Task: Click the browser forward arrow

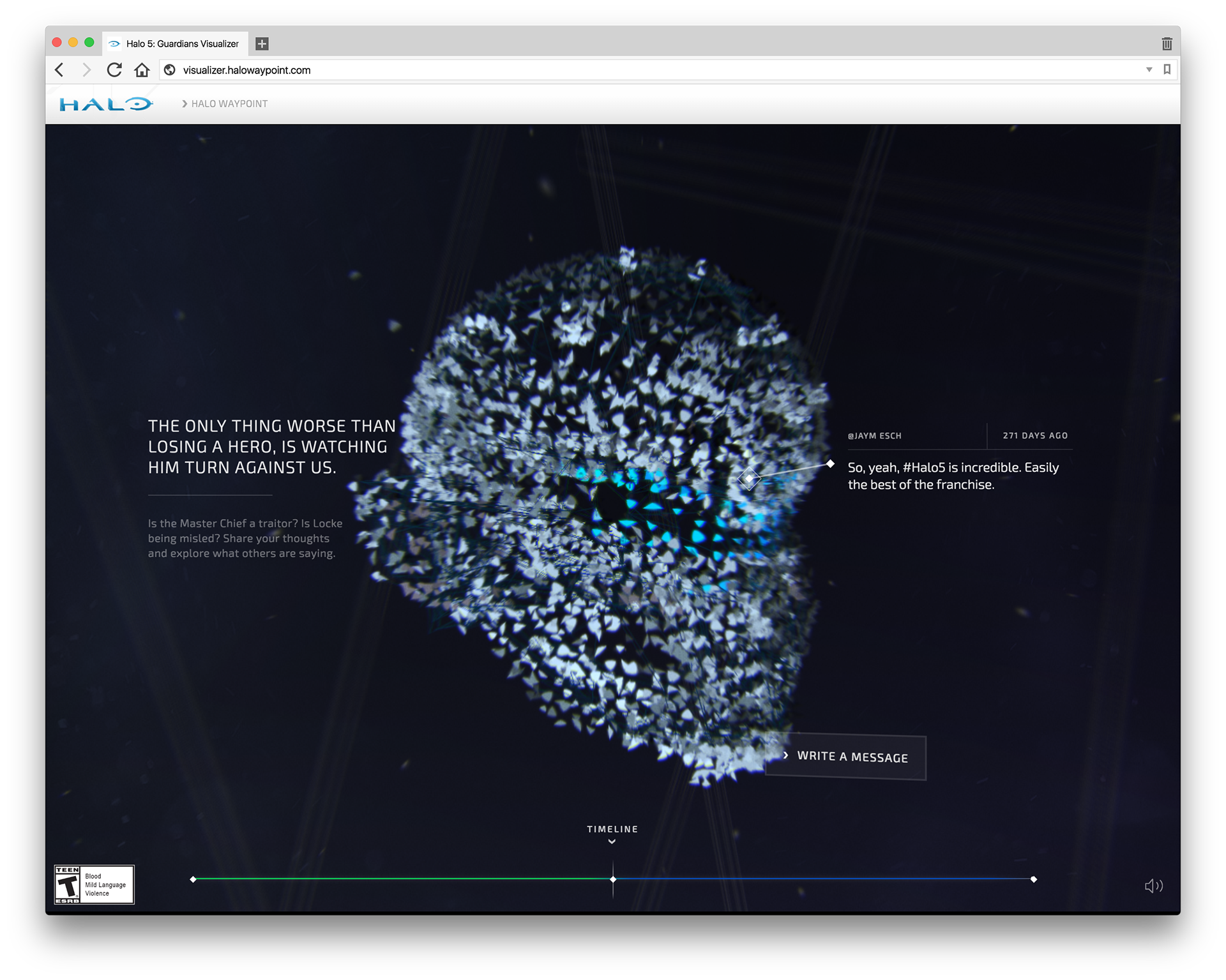Action: coord(87,70)
